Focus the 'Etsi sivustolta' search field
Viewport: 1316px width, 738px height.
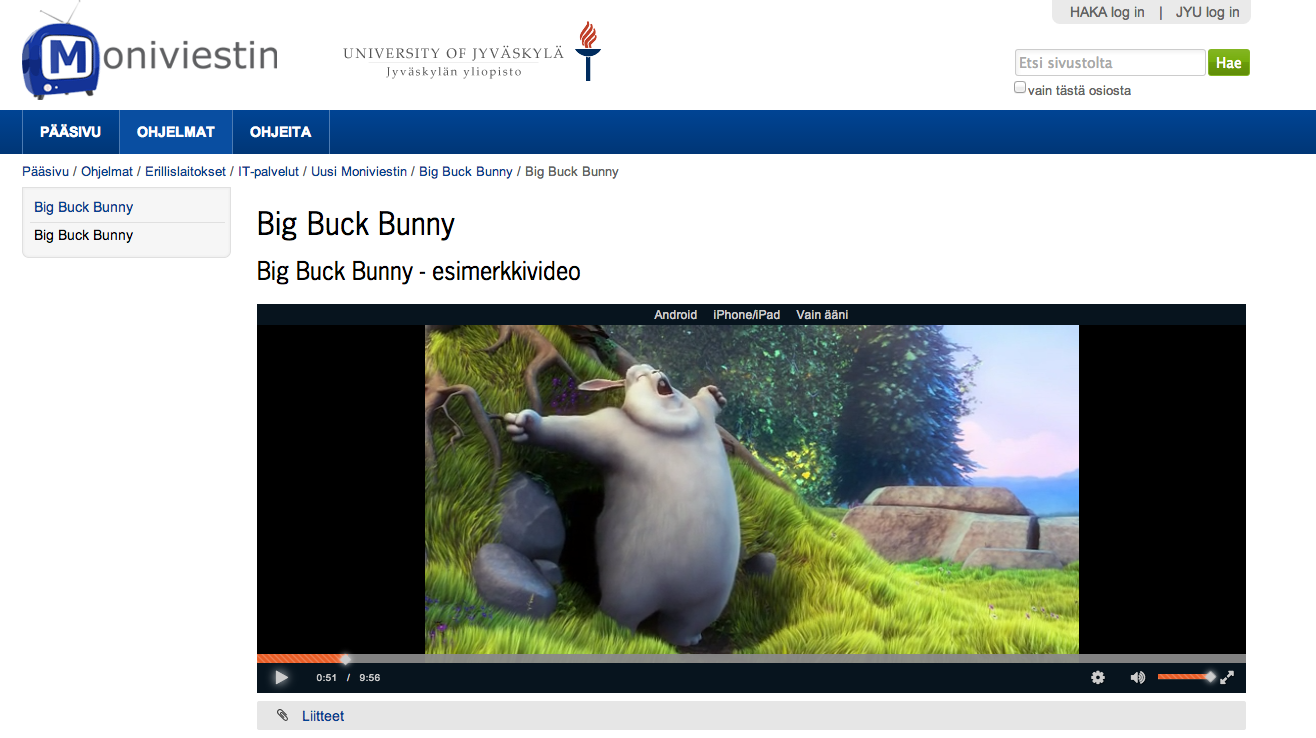1109,63
